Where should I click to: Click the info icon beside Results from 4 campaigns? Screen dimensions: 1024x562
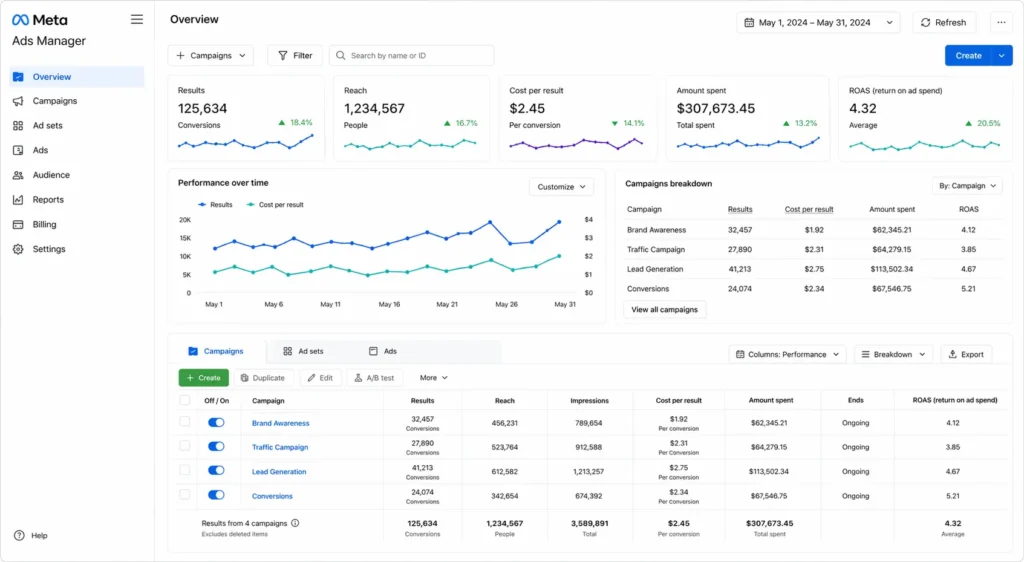tap(295, 523)
